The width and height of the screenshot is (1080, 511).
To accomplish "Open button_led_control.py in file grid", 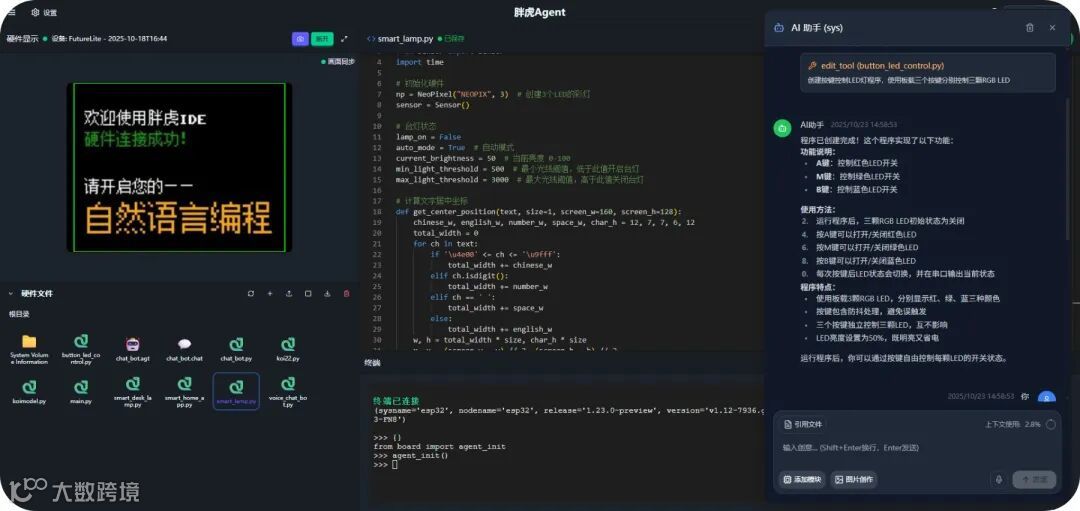I will click(x=81, y=349).
